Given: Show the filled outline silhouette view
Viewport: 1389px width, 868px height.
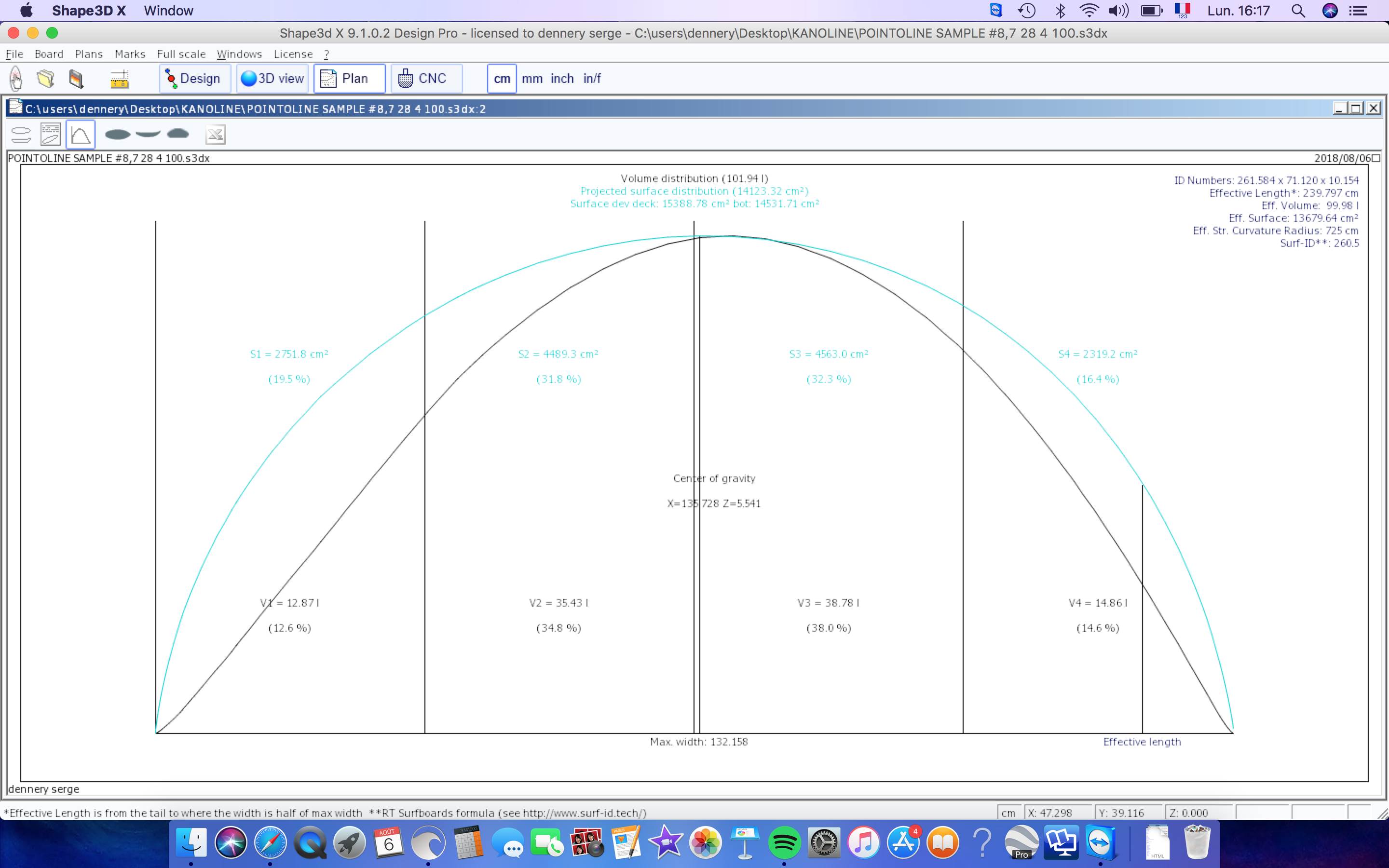Looking at the screenshot, I should pyautogui.click(x=118, y=135).
